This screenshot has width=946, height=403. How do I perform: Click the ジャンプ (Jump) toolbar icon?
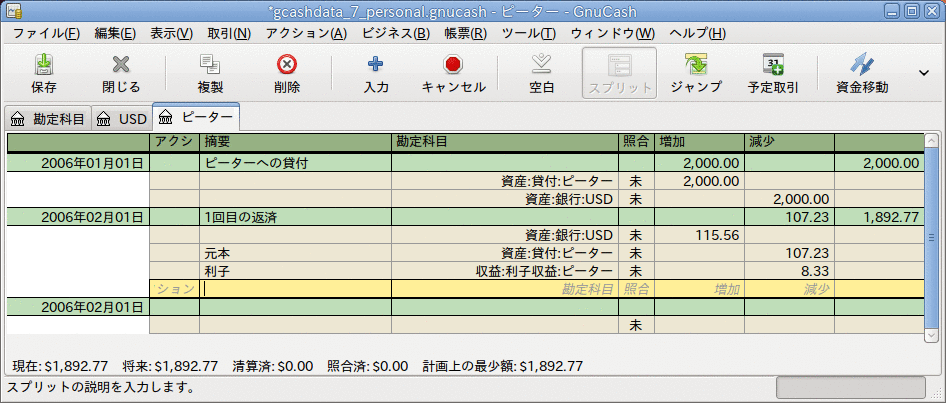[695, 74]
